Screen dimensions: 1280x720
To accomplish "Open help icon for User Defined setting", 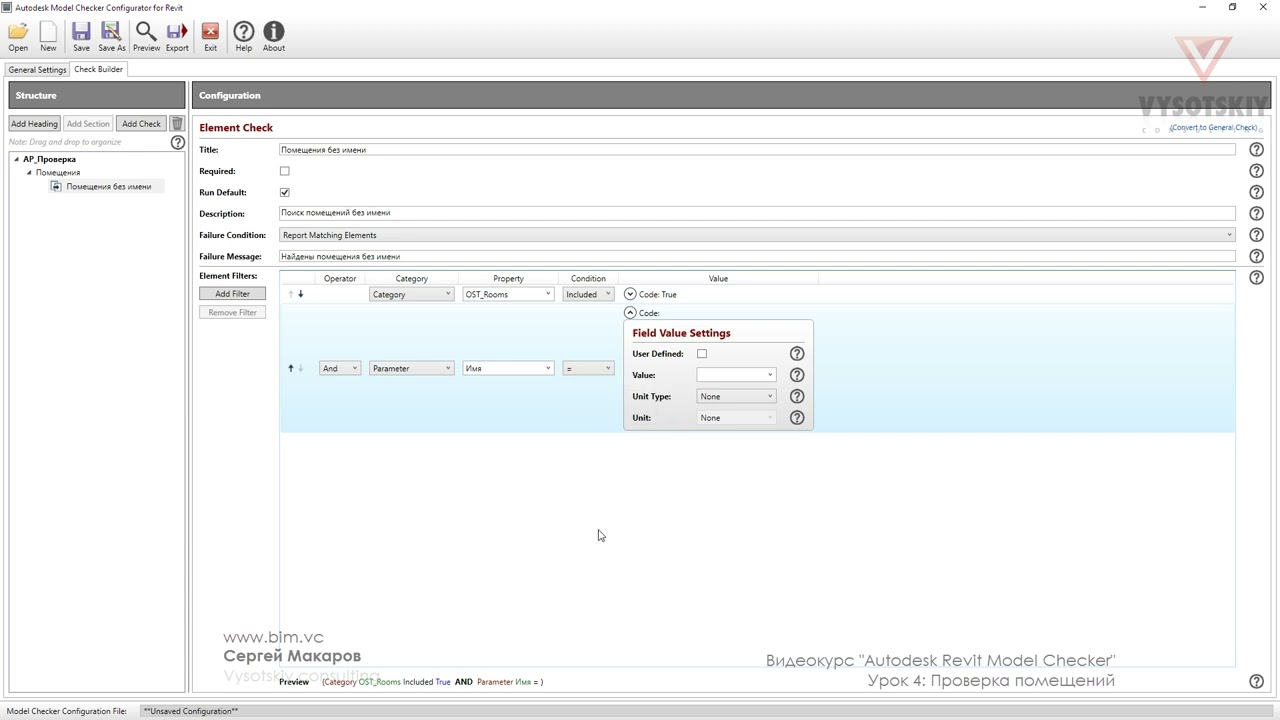I will [x=797, y=354].
